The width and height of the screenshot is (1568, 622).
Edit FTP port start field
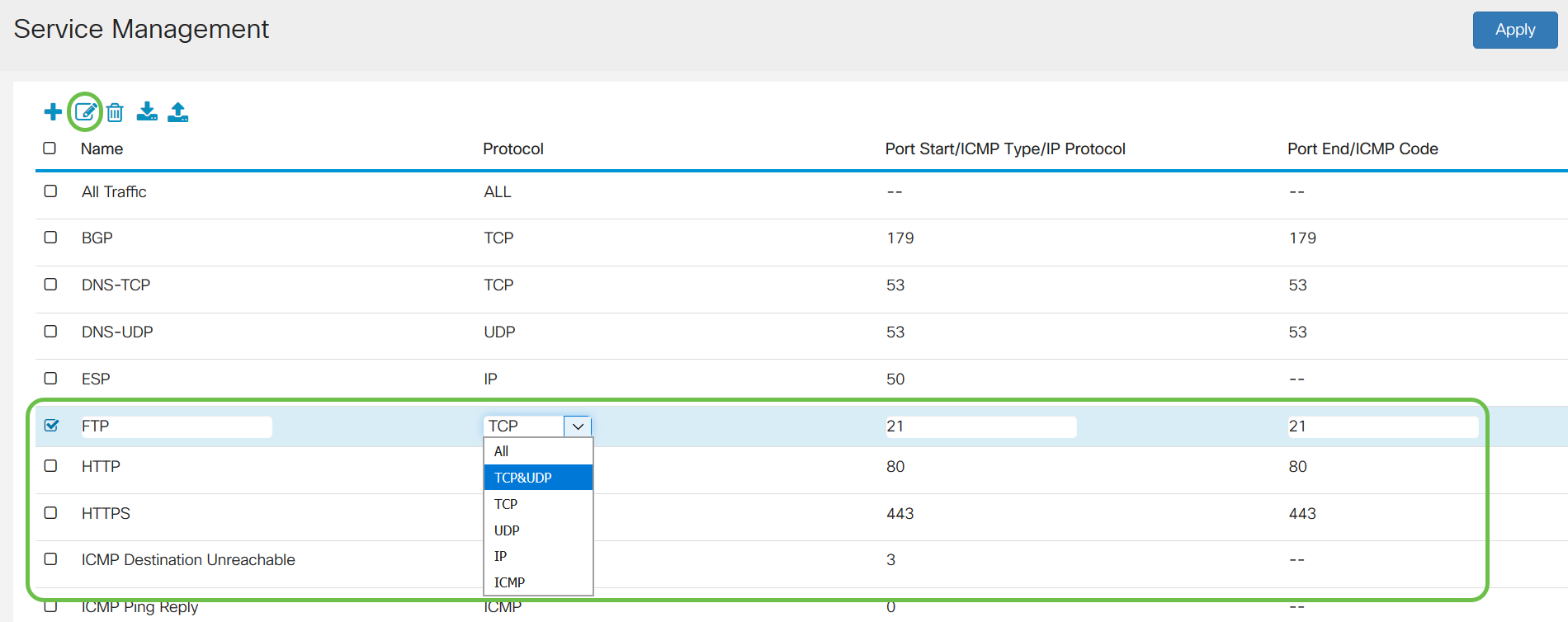pos(980,426)
